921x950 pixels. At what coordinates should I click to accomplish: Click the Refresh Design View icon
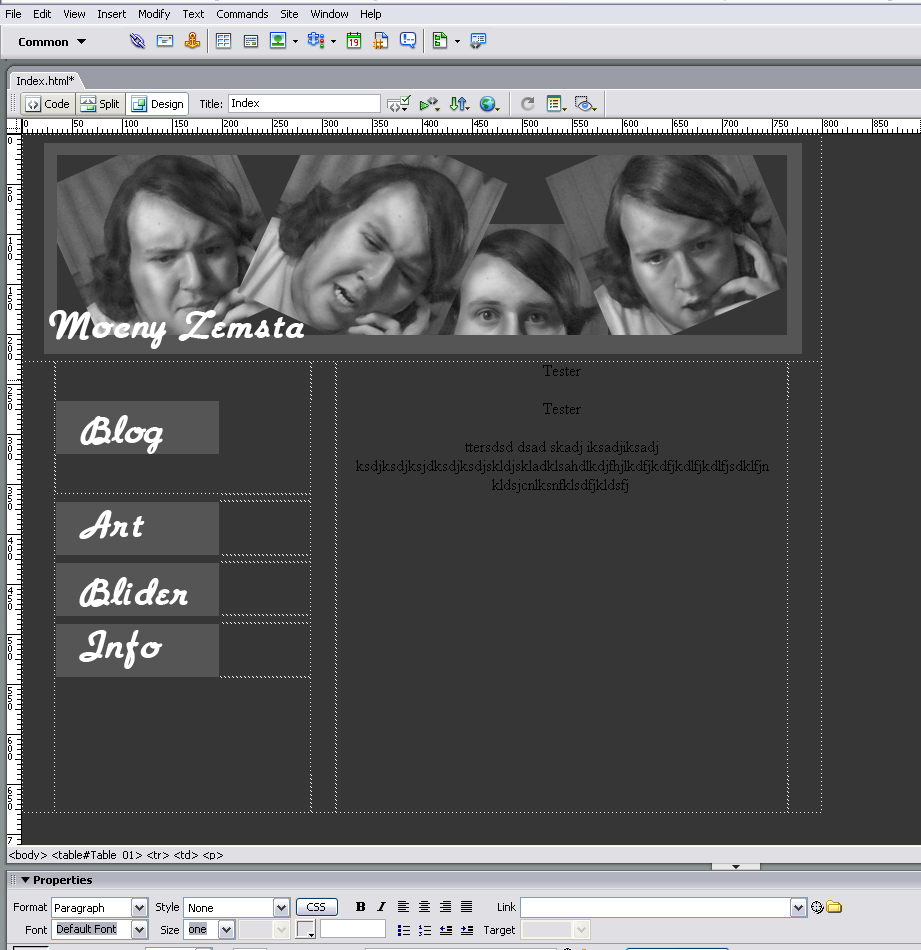point(528,104)
